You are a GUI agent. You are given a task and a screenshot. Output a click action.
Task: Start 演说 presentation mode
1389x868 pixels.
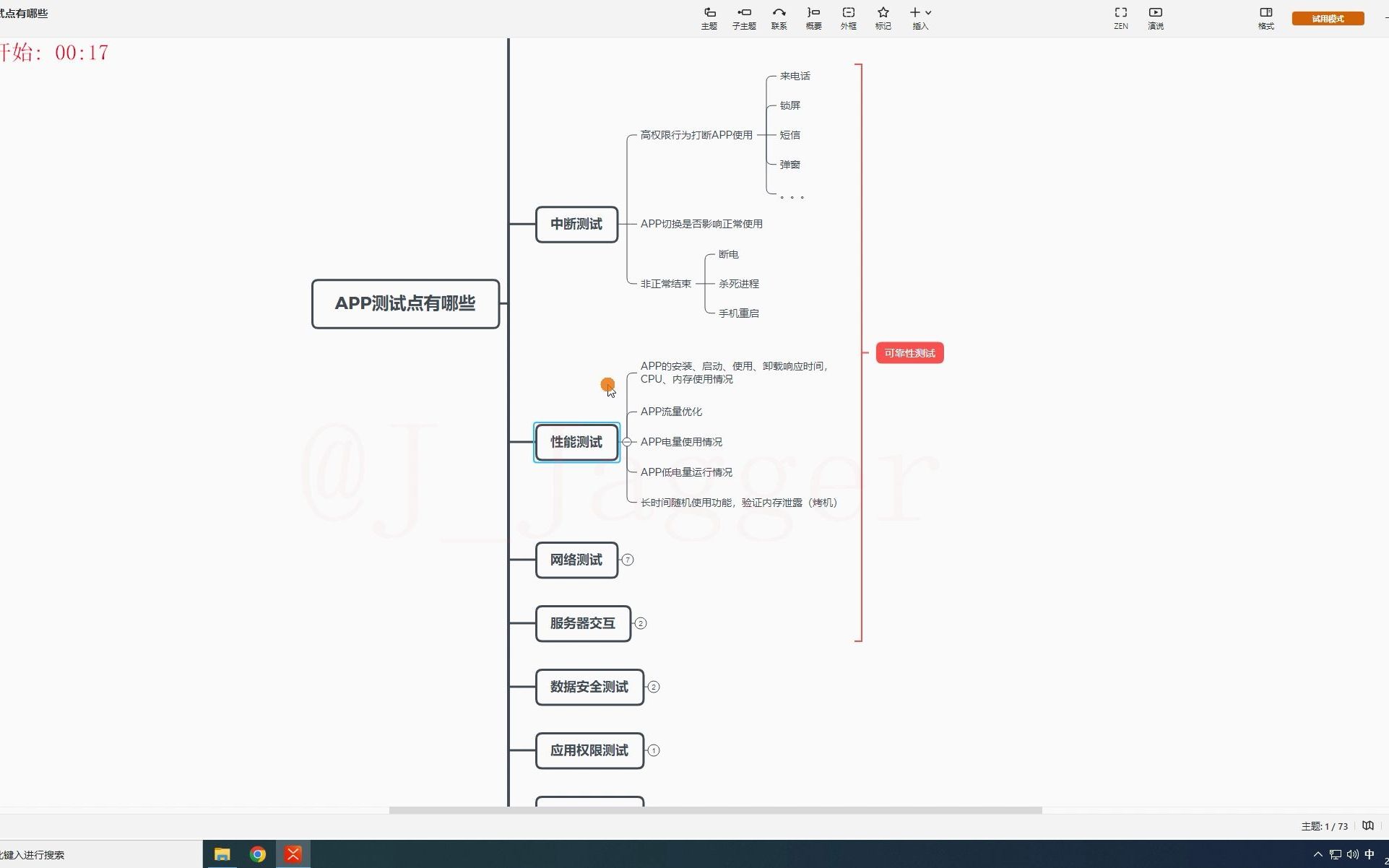tap(1156, 18)
